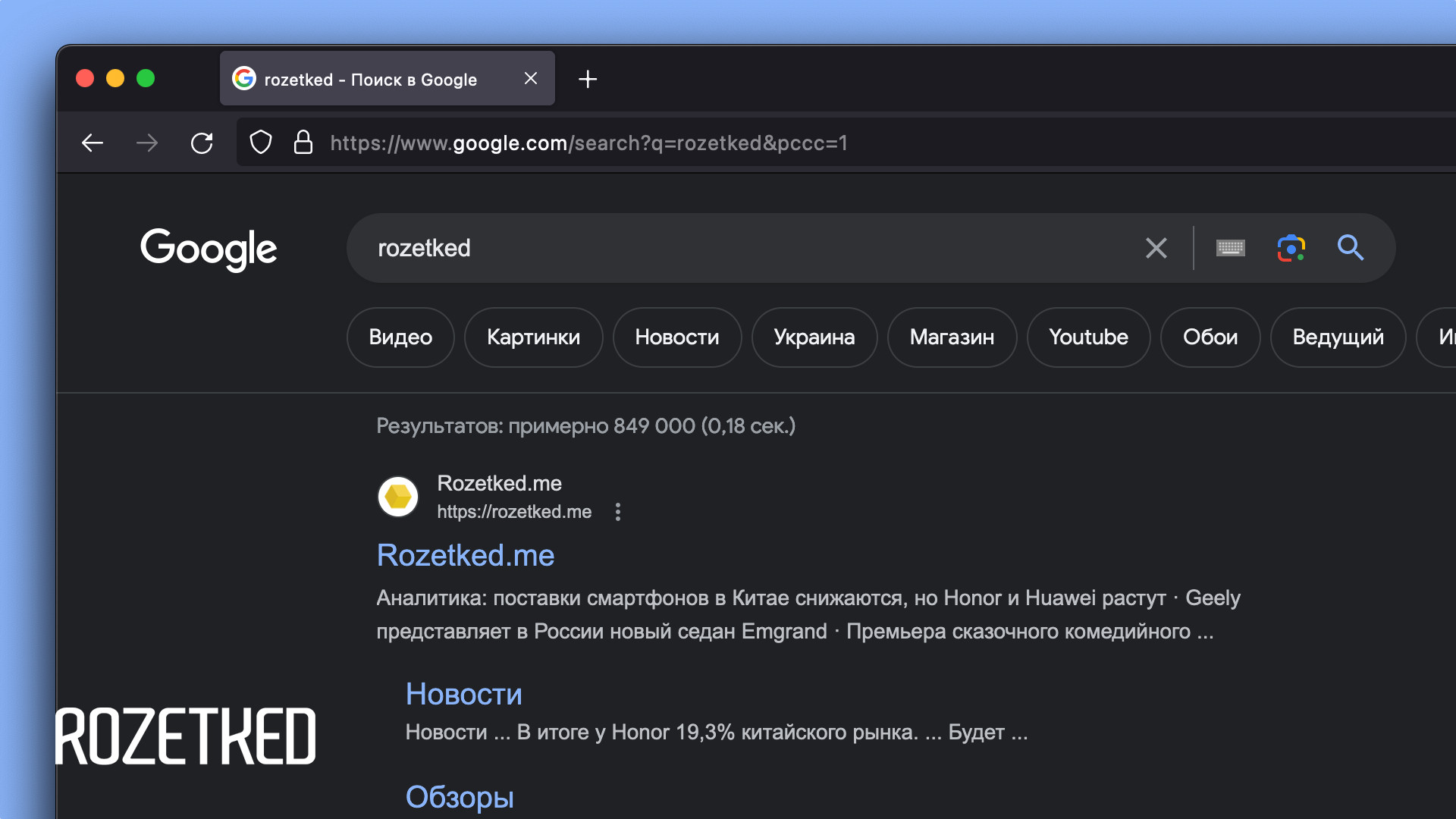The height and width of the screenshot is (819, 1456).
Task: Click the padlock icon in address bar
Action: tap(303, 143)
